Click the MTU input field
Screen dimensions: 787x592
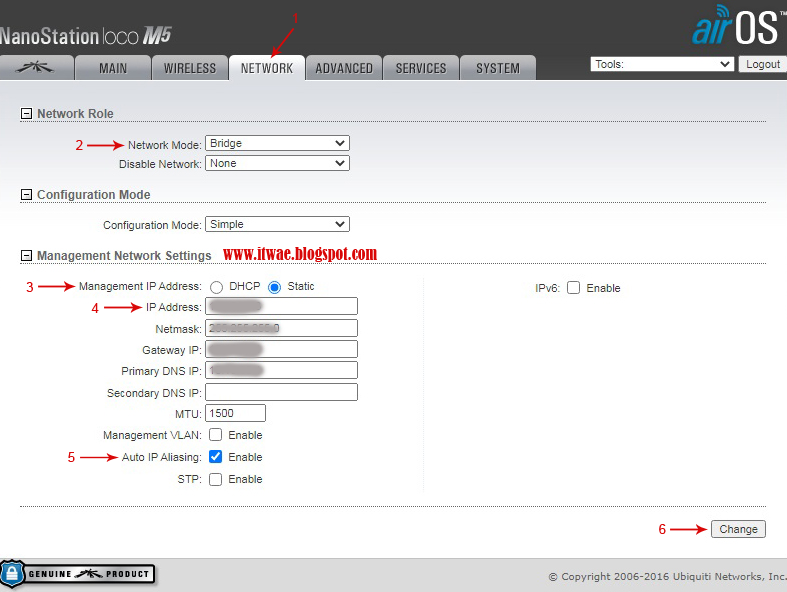click(x=235, y=413)
